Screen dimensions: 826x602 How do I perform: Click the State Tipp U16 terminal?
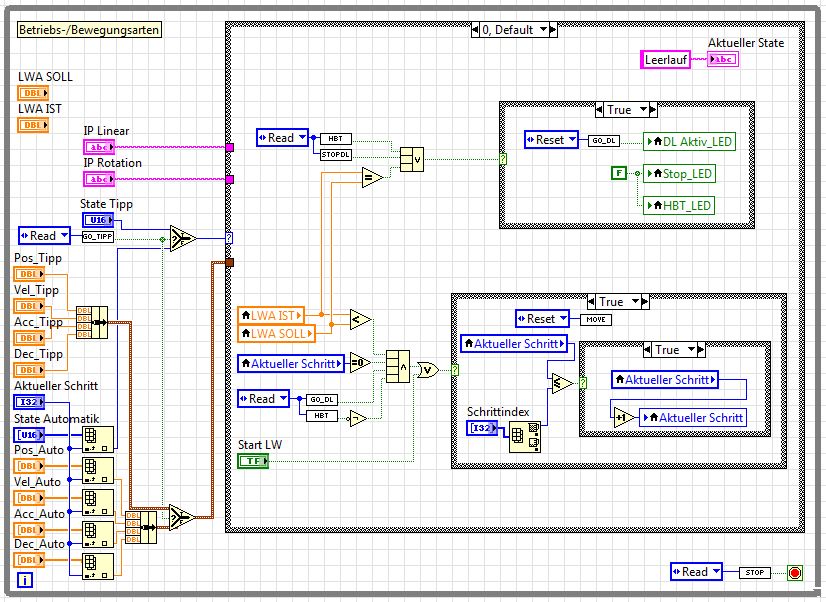coord(97,220)
